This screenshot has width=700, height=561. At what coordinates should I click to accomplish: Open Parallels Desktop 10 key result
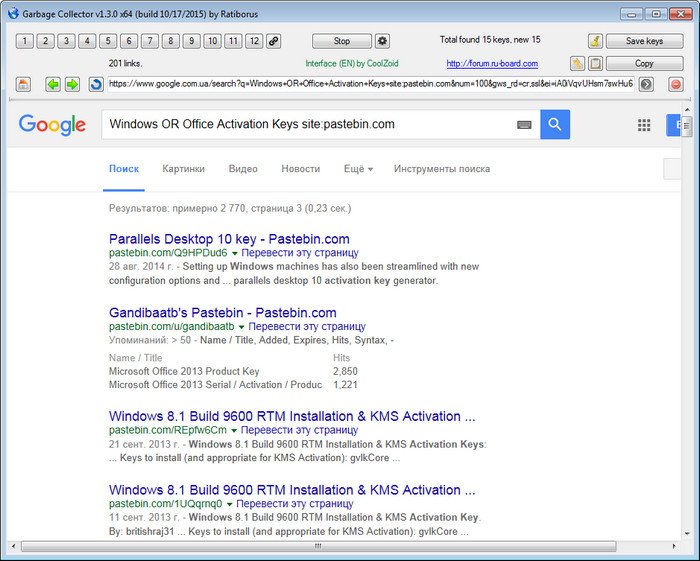point(229,239)
